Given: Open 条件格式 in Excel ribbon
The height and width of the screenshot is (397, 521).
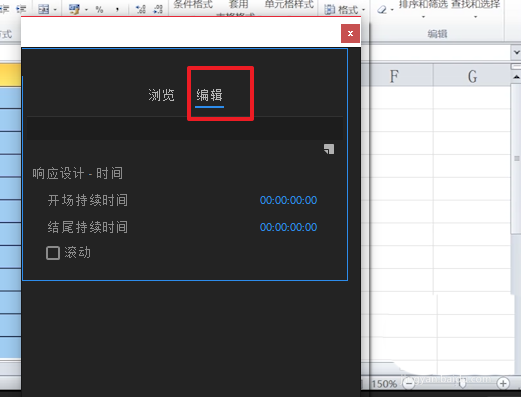Looking at the screenshot, I should click(x=193, y=5).
